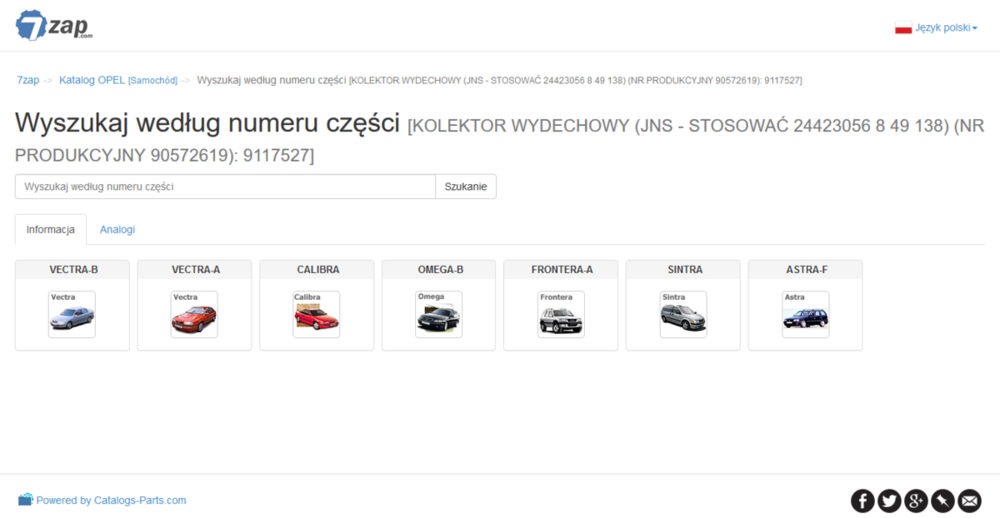Click the Polish flag icon
Image resolution: width=1000 pixels, height=518 pixels.
(x=903, y=28)
